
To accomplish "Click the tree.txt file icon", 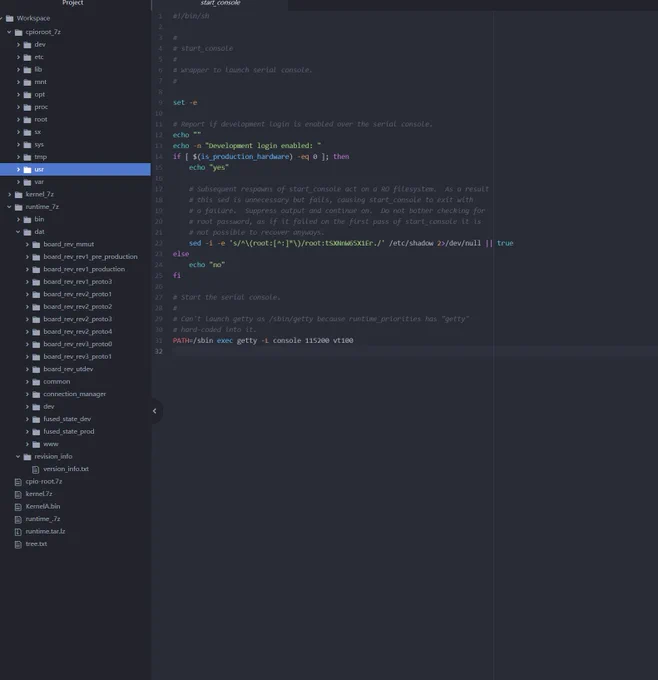I will pyautogui.click(x=18, y=544).
